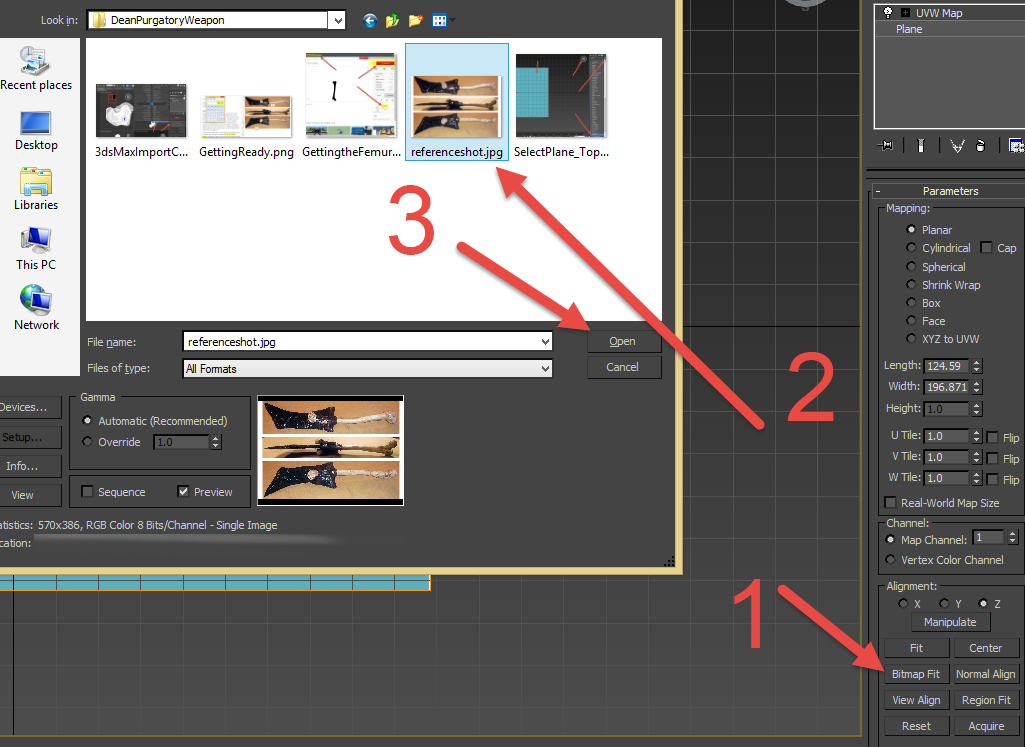Open Network location

click(36, 308)
